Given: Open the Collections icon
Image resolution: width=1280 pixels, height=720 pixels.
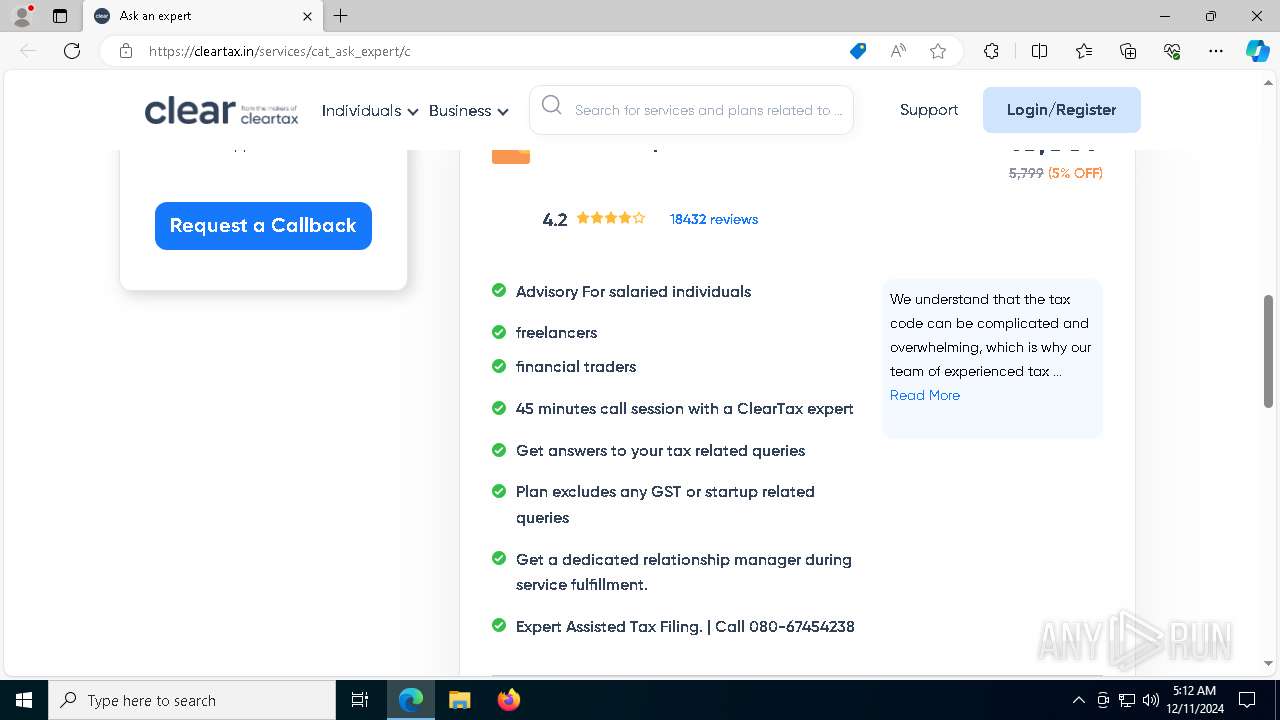Looking at the screenshot, I should [x=1128, y=51].
